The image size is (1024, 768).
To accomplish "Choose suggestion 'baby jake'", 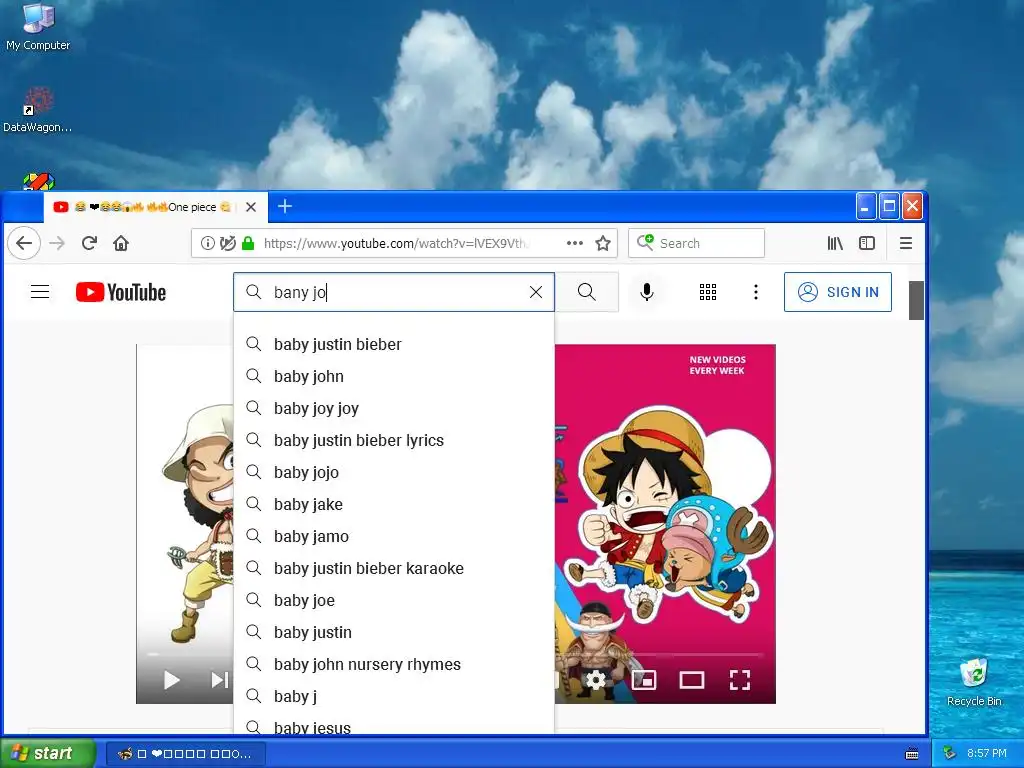I will point(394,504).
